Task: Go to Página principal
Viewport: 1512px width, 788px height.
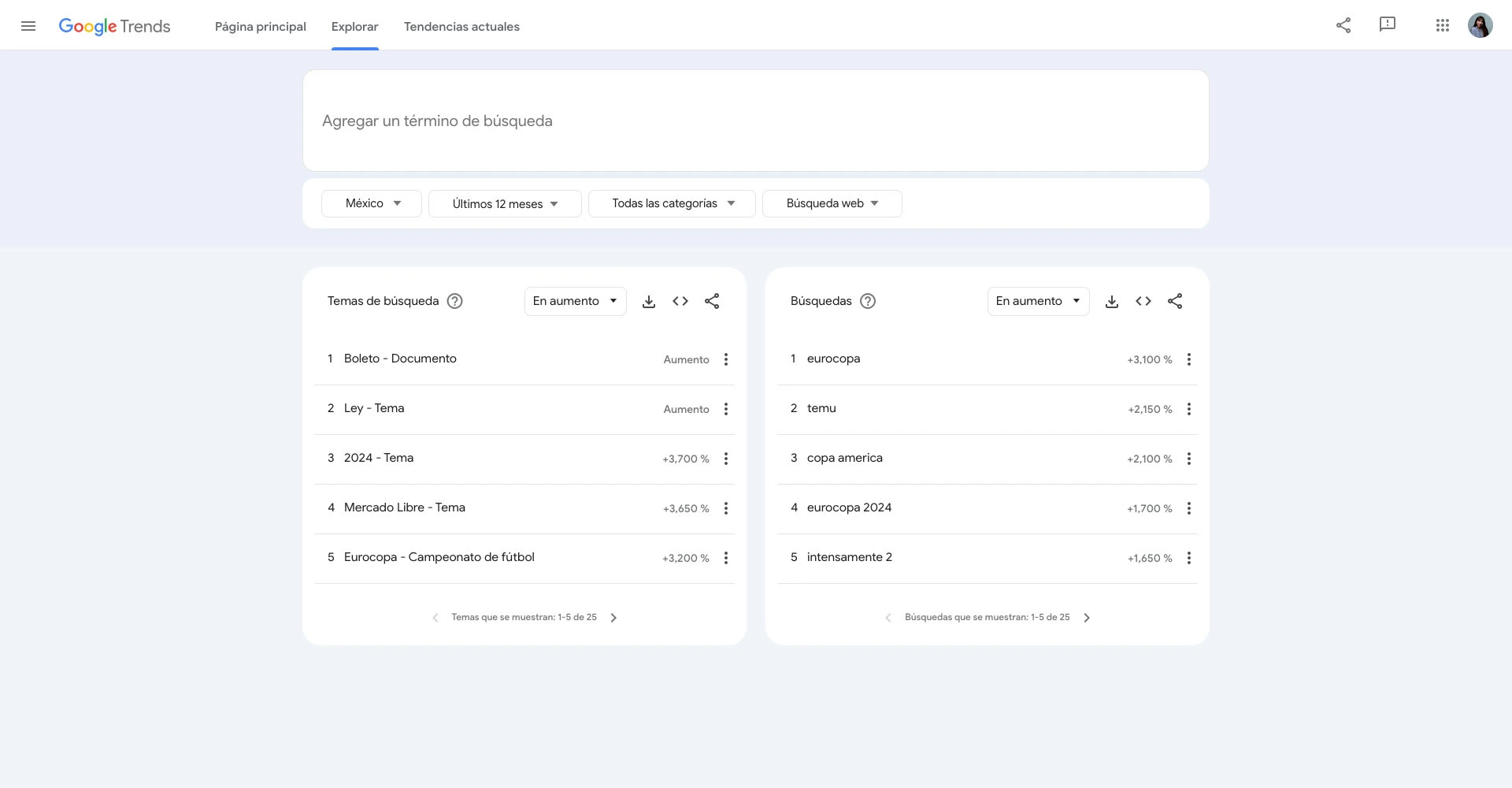Action: [x=260, y=26]
